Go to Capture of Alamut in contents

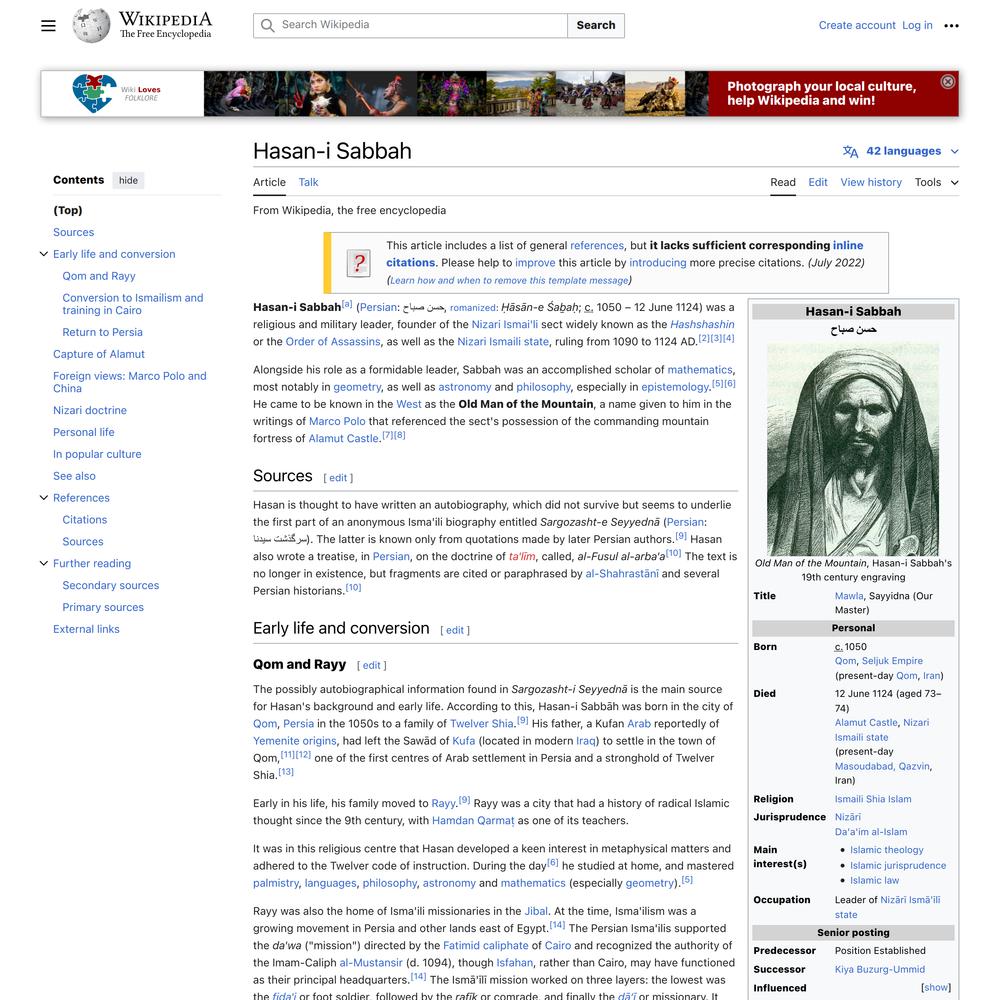[99, 354]
